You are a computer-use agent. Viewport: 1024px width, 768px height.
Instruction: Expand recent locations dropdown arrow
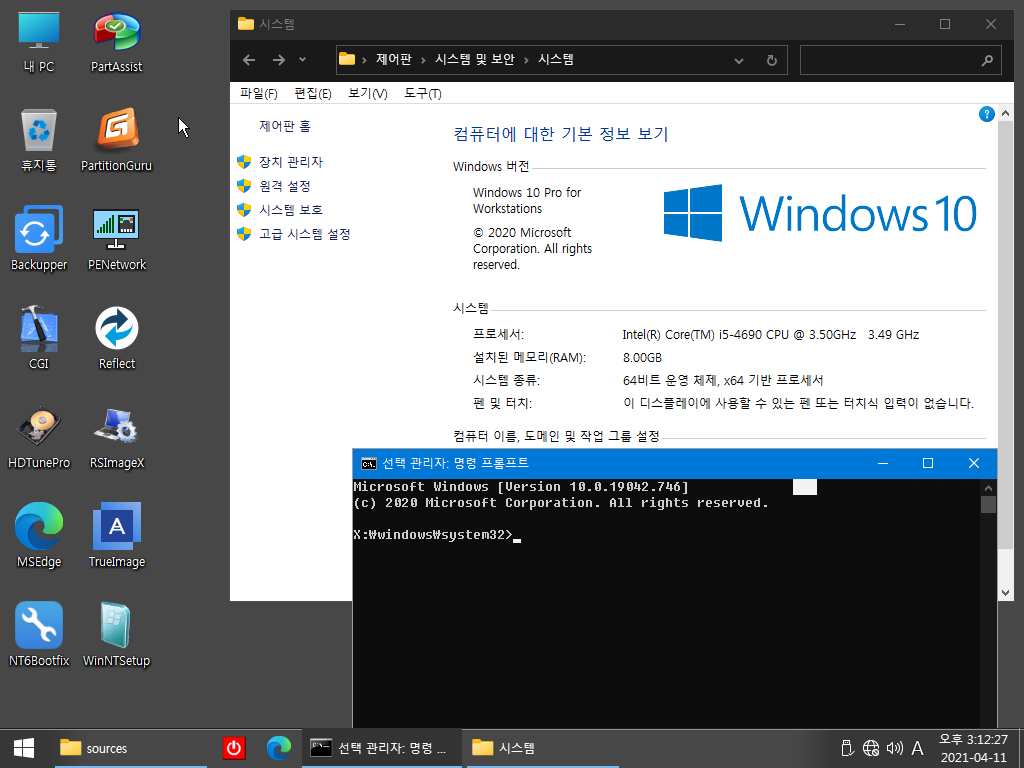(302, 60)
